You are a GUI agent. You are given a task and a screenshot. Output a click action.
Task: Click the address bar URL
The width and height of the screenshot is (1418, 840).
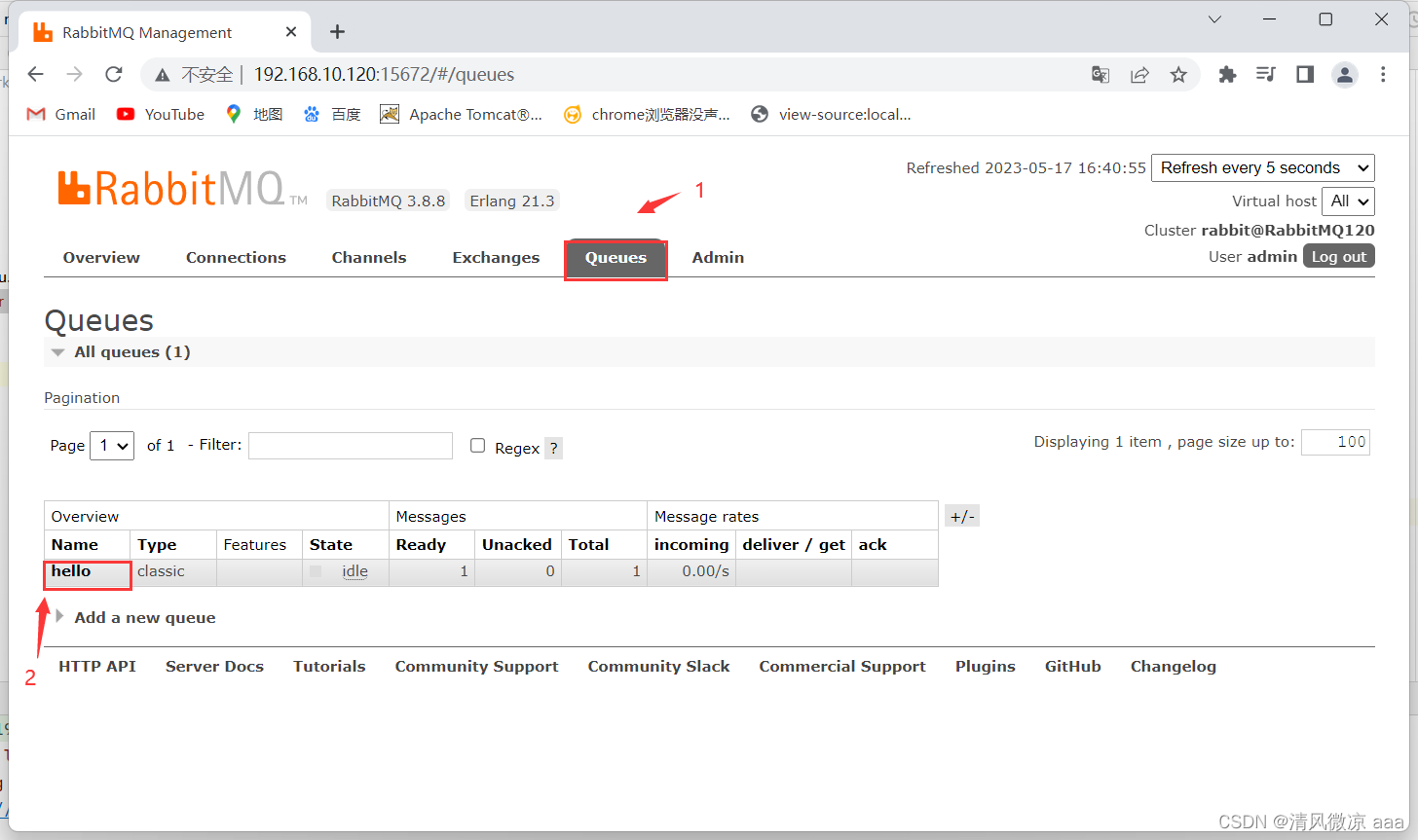[x=384, y=75]
